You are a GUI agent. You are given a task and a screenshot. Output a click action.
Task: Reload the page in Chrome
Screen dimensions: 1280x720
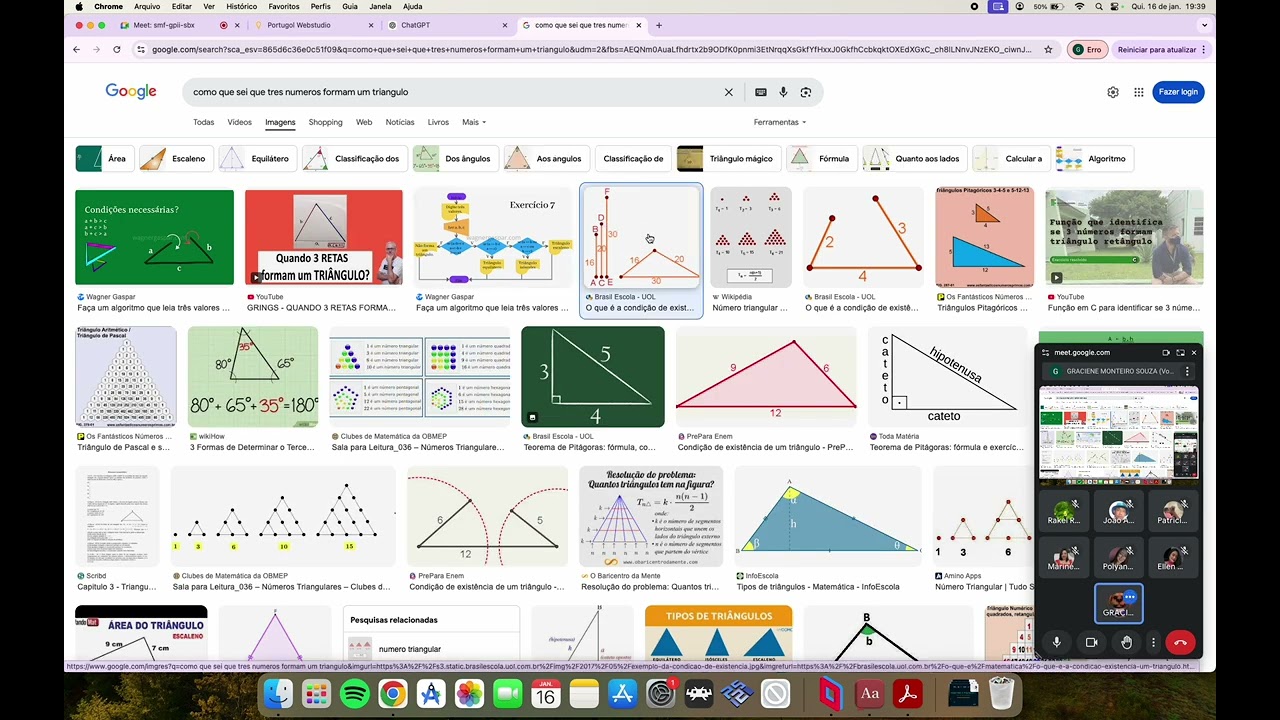tap(117, 49)
